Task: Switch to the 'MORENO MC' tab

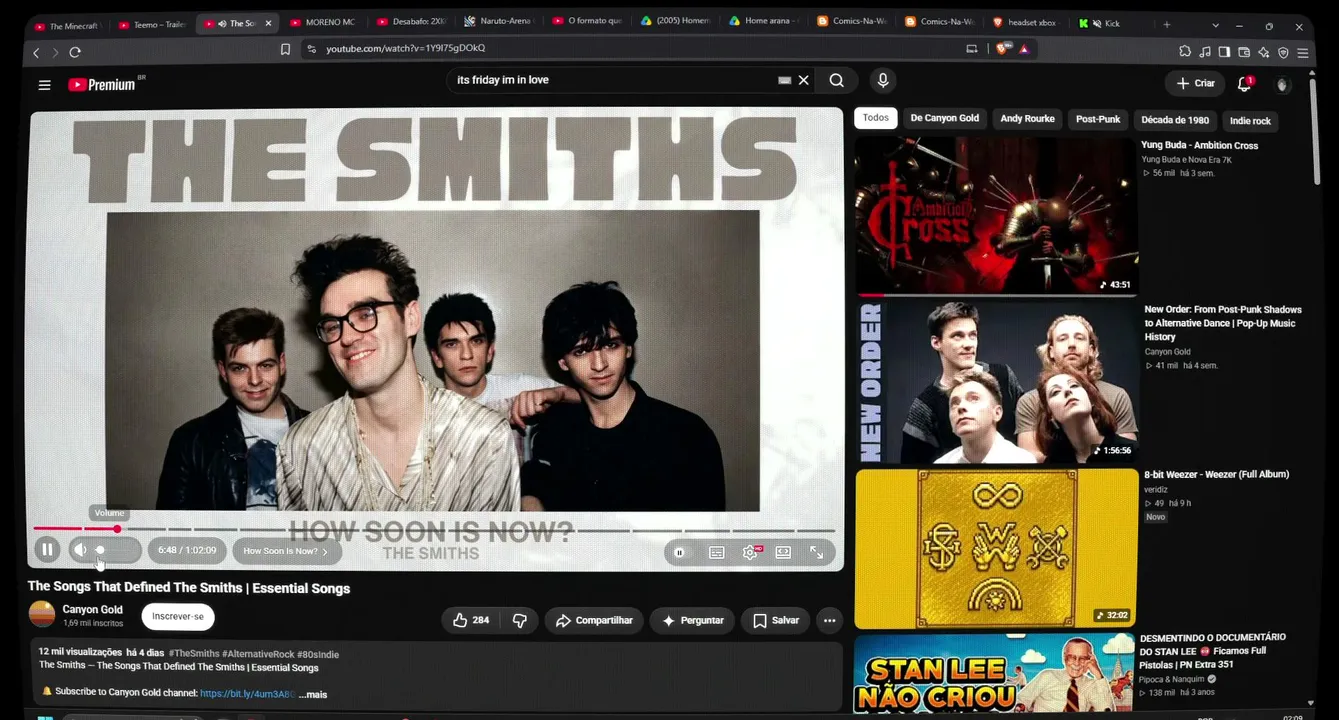Action: [322, 22]
